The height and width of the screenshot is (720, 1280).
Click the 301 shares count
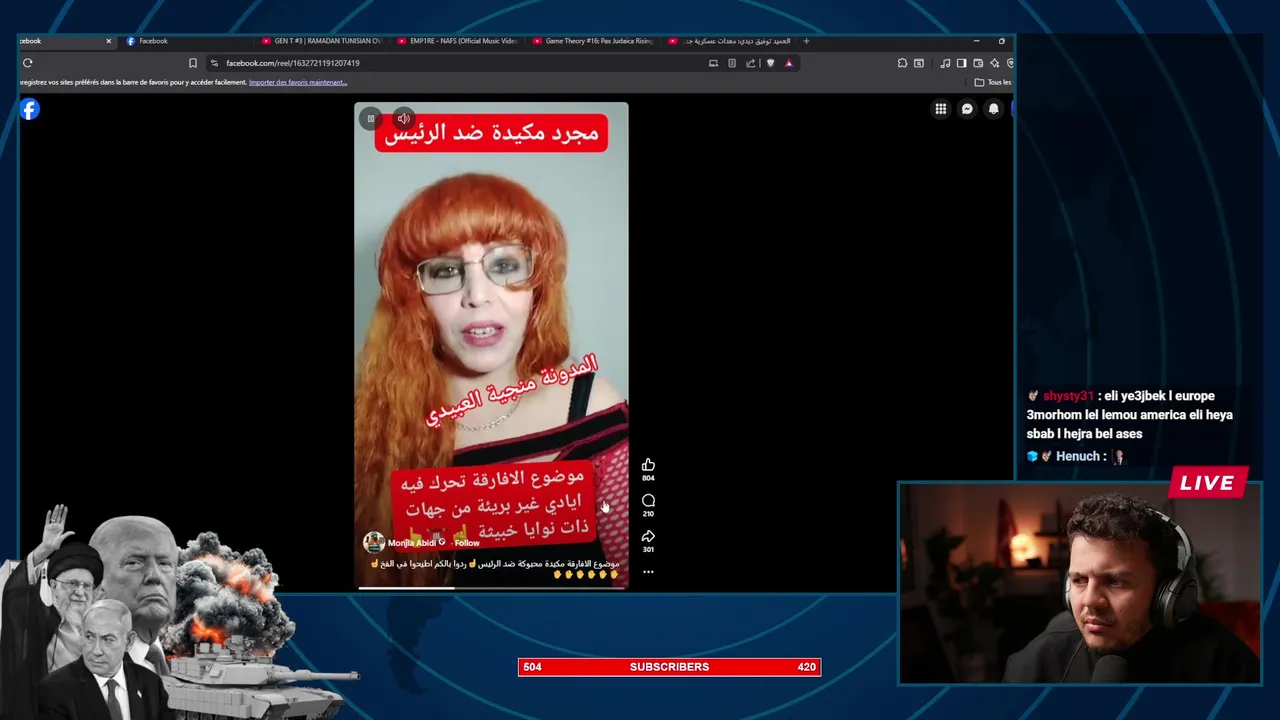coord(648,549)
